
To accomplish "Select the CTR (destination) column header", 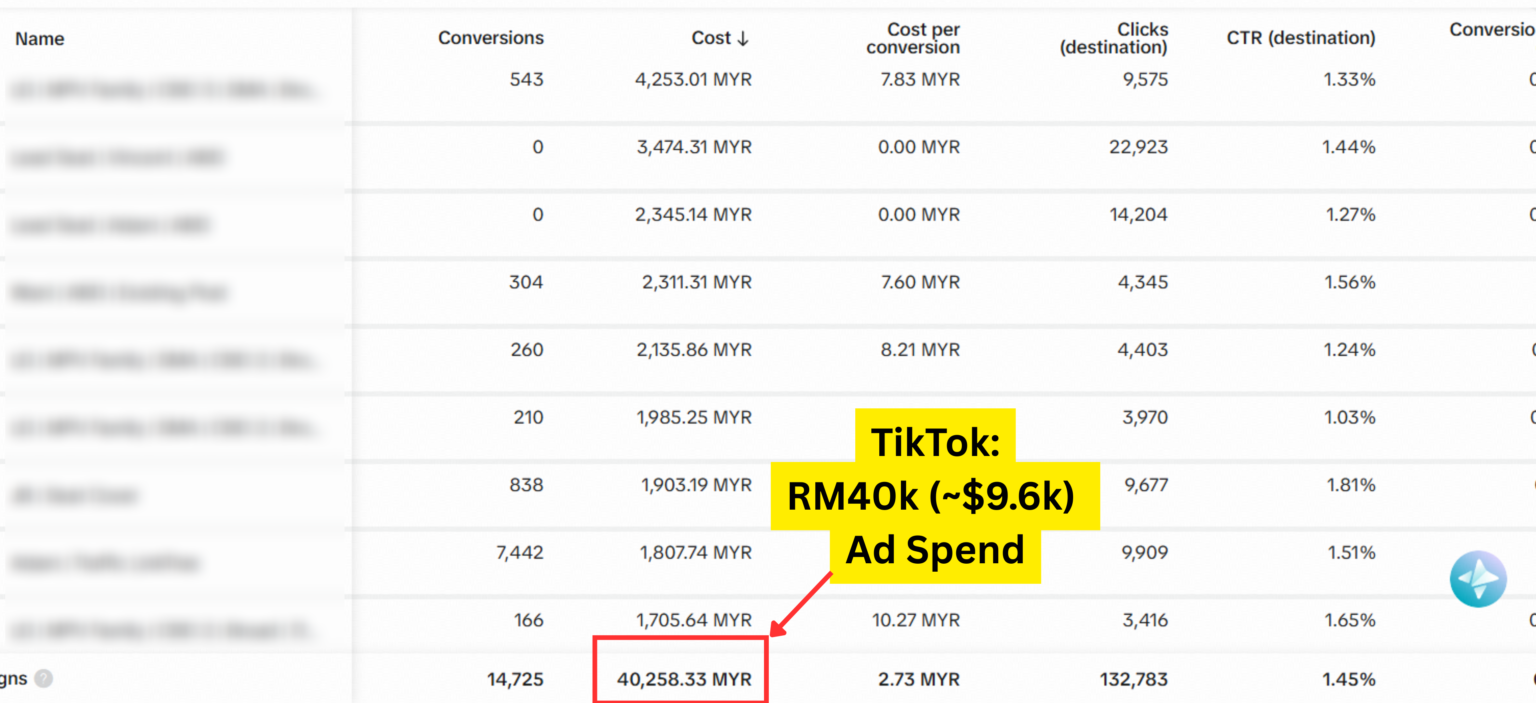I will pos(1300,38).
